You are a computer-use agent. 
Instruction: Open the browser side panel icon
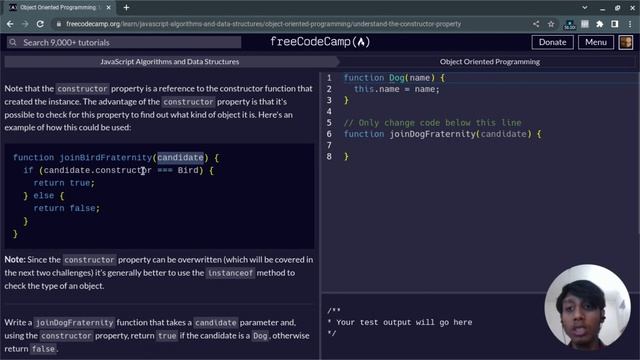click(x=615, y=24)
